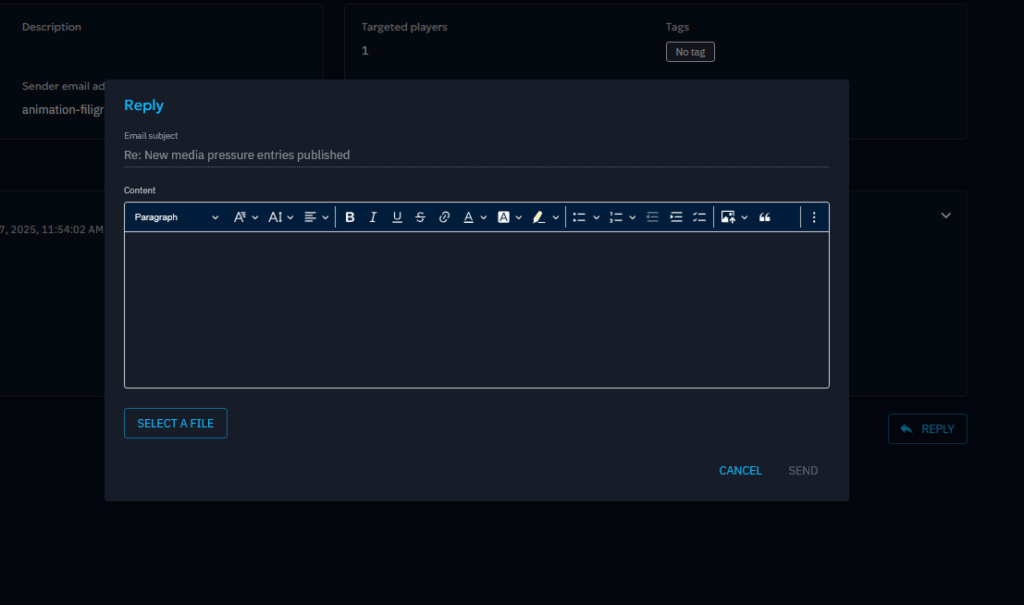Insert a link using the link icon
This screenshot has width=1024, height=605.
pos(444,217)
